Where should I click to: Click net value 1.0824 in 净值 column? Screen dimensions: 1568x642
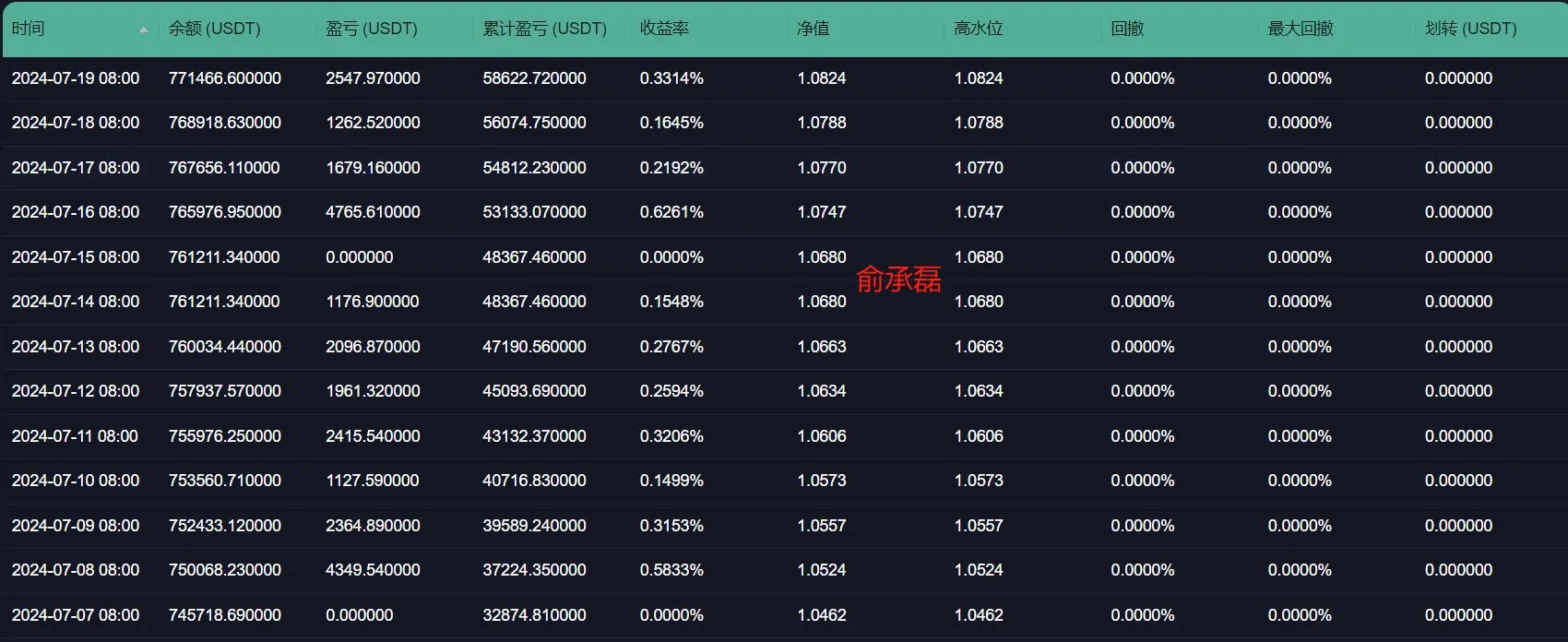[822, 78]
